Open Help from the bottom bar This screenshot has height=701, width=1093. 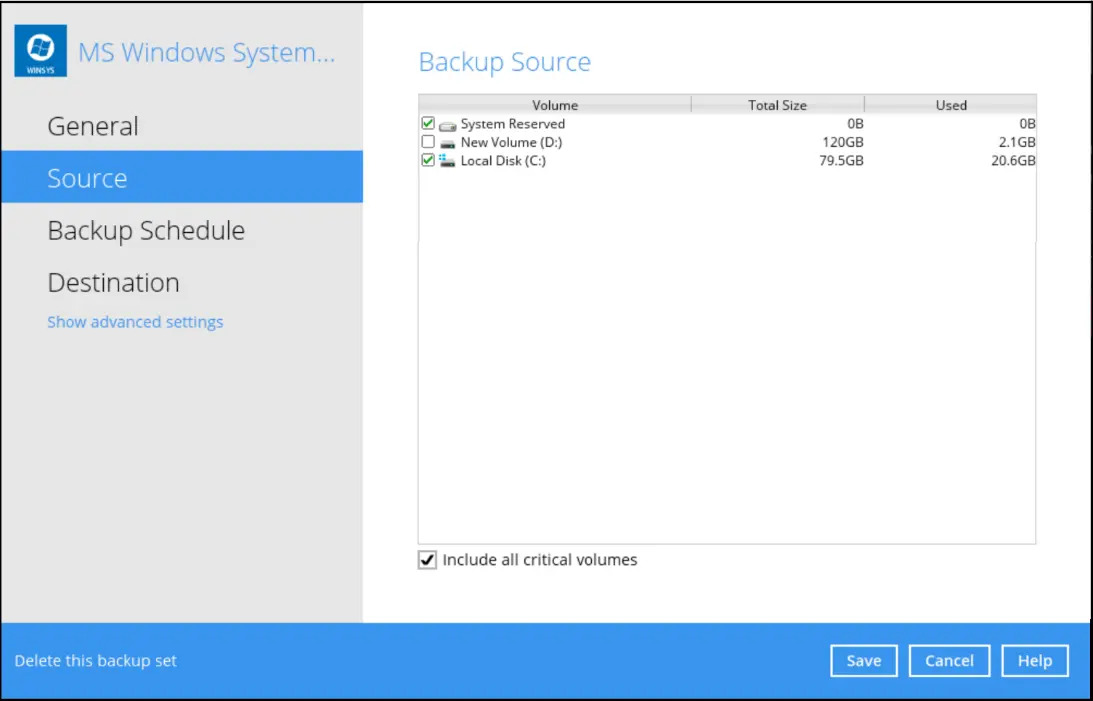pos(1035,661)
